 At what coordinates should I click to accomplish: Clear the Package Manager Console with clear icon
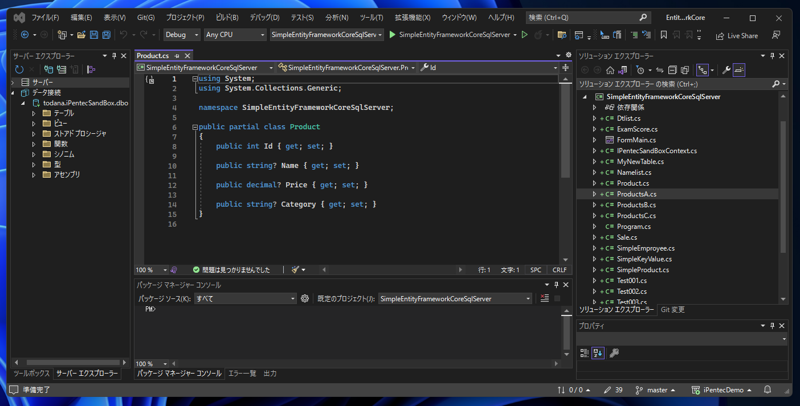pyautogui.click(x=544, y=298)
